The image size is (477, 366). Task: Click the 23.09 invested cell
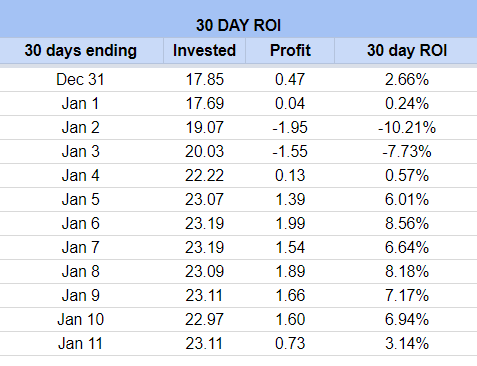[204, 272]
